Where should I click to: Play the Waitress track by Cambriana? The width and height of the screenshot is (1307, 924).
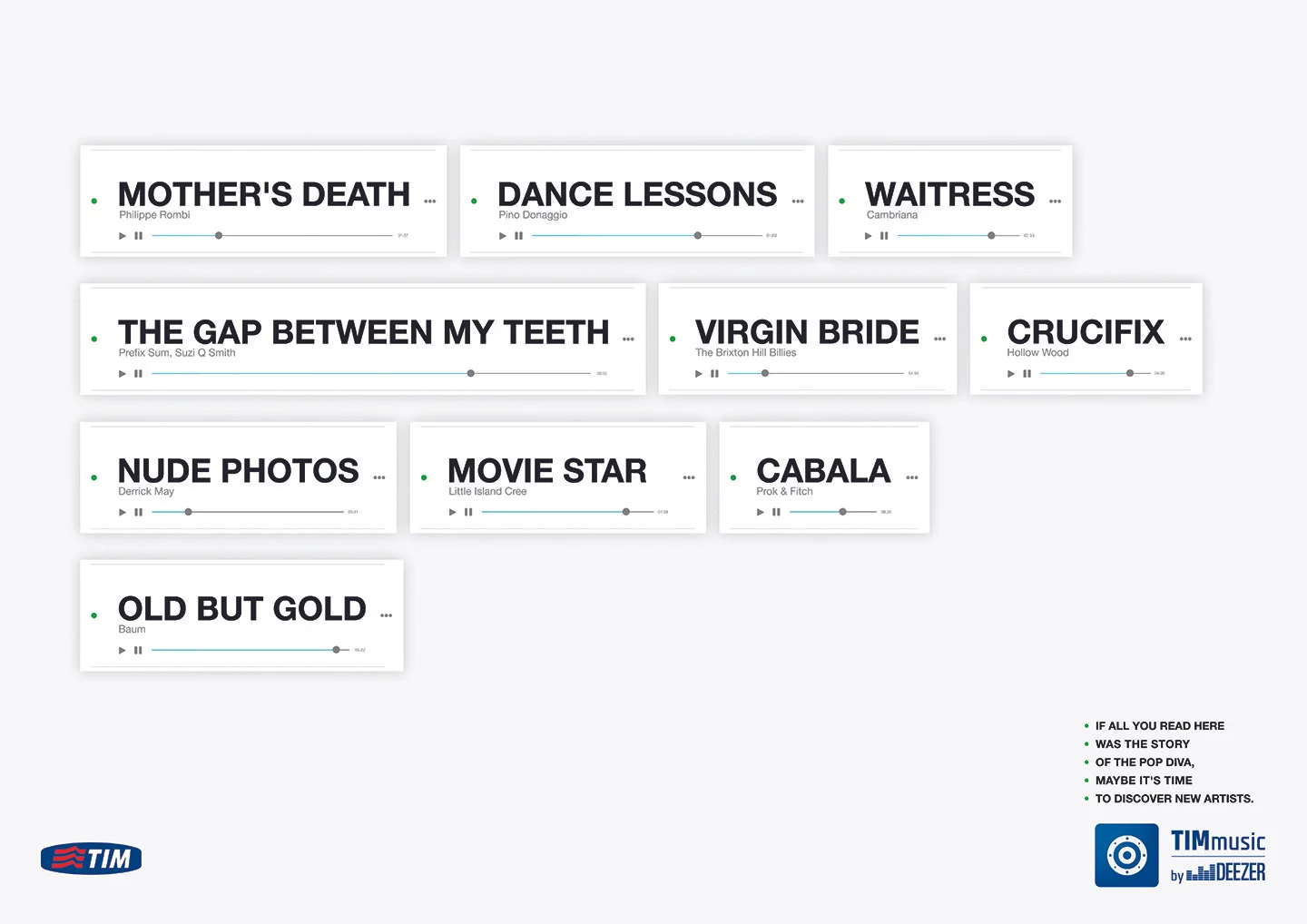click(x=869, y=236)
